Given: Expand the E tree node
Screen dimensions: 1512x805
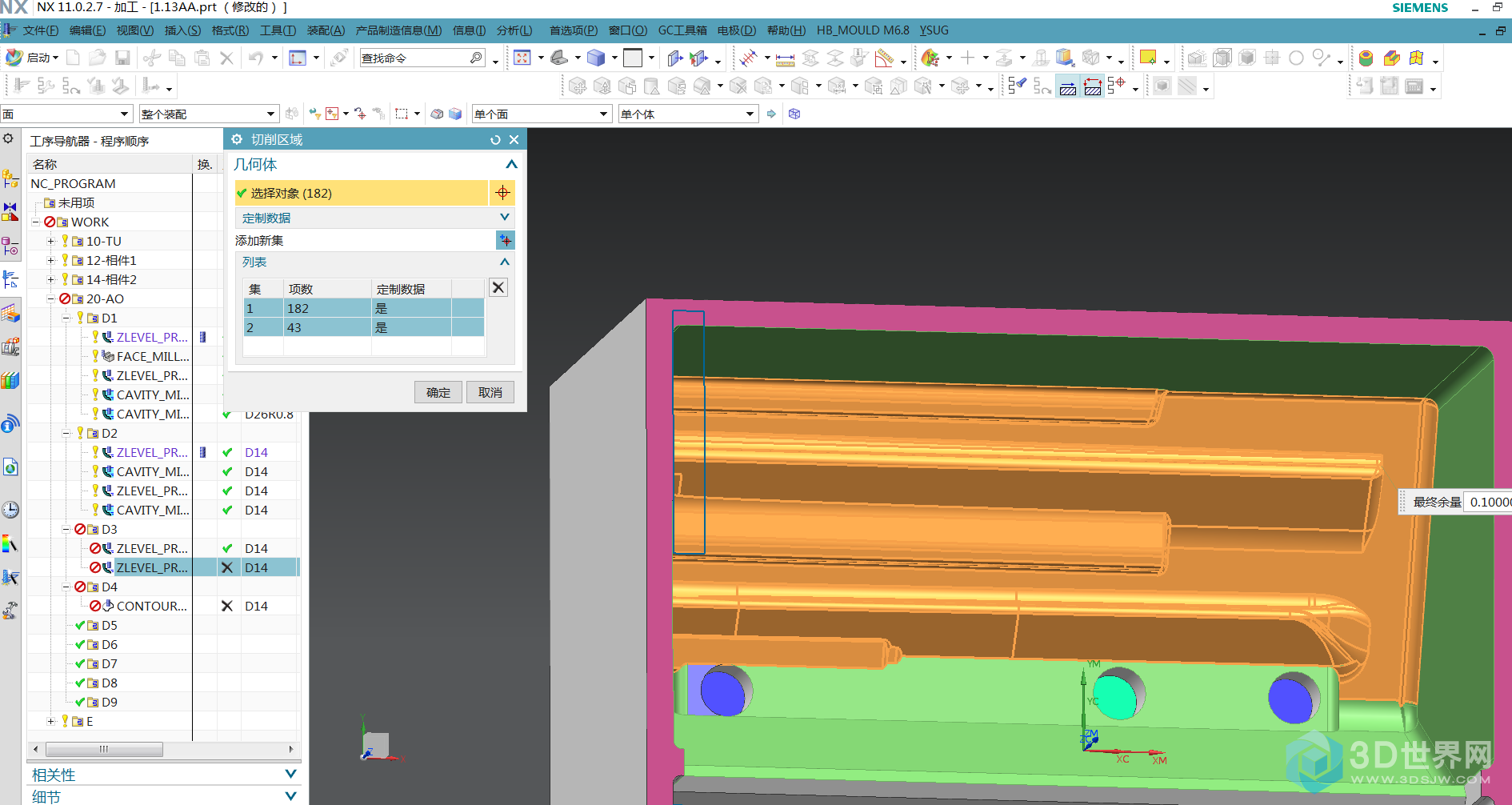Looking at the screenshot, I should point(50,721).
